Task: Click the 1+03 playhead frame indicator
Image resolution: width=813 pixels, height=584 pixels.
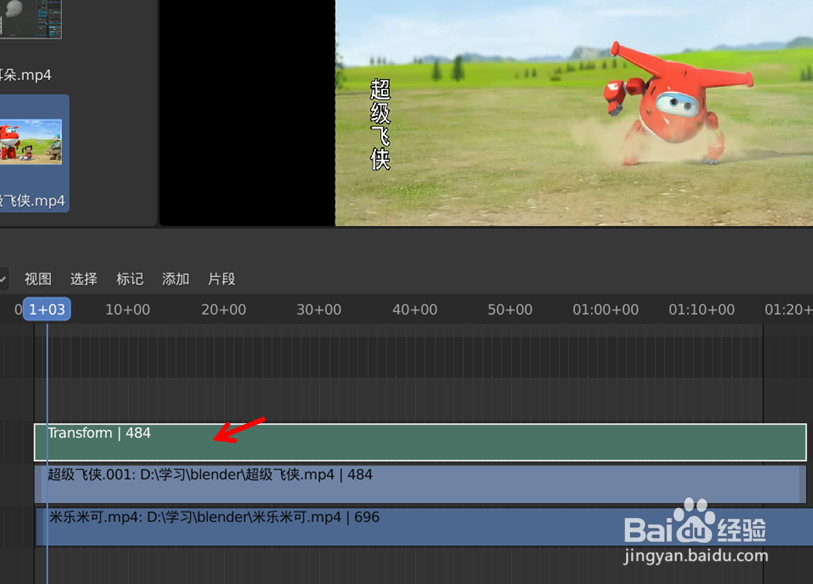Action: pos(47,310)
